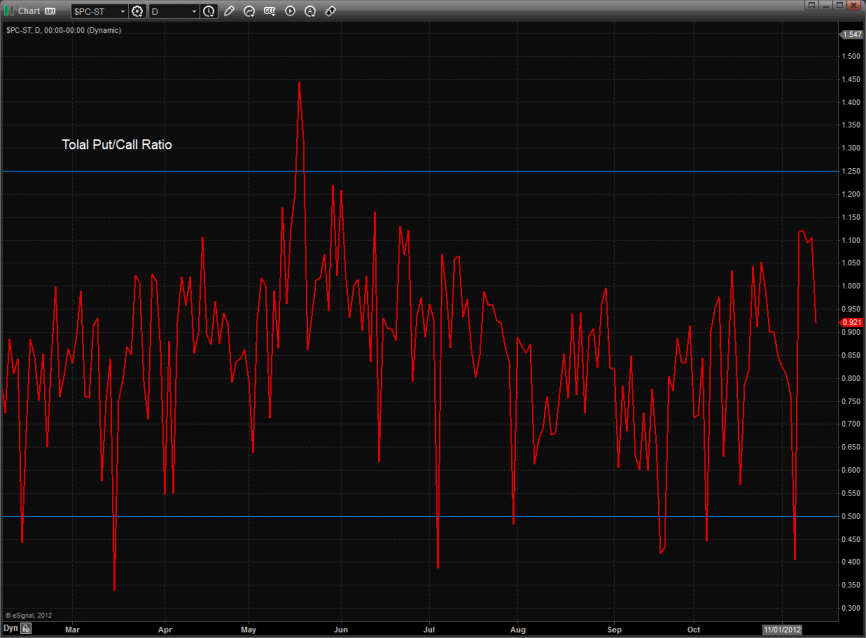Screen dimensions: 866x638
Task: Click the circular arrow studies icon
Action: 250,11
